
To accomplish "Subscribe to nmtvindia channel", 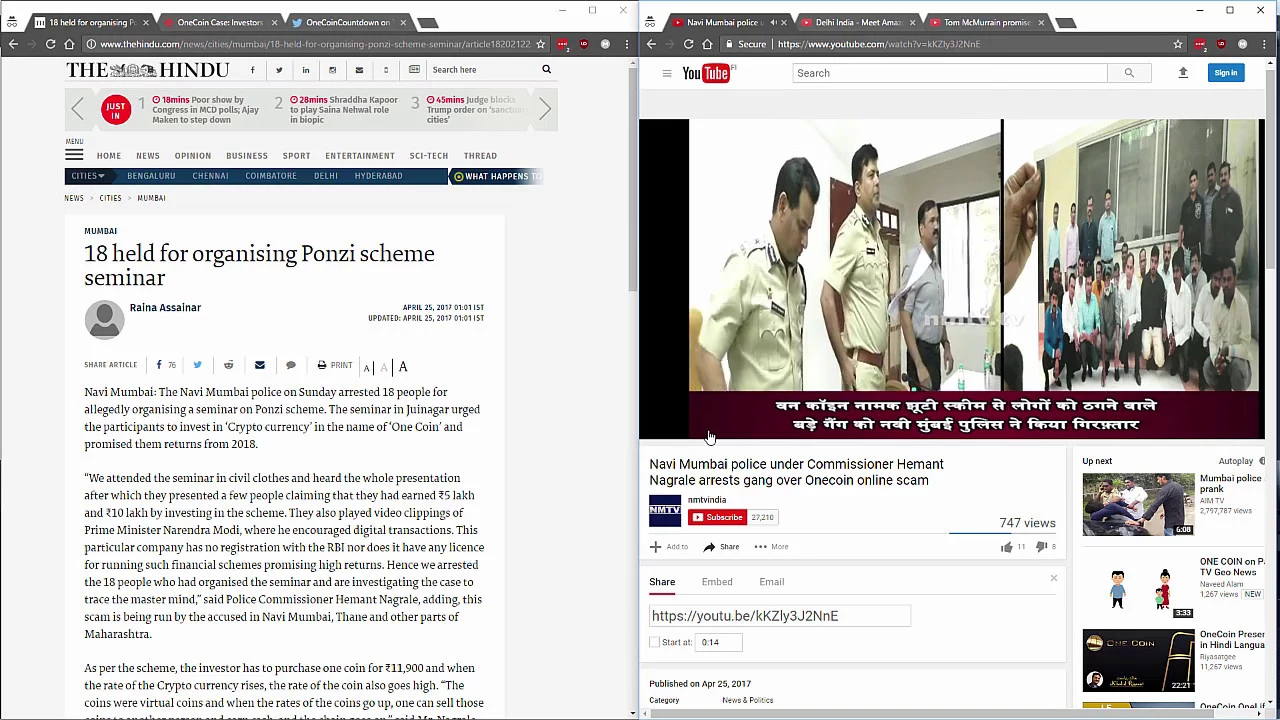I will coord(716,518).
